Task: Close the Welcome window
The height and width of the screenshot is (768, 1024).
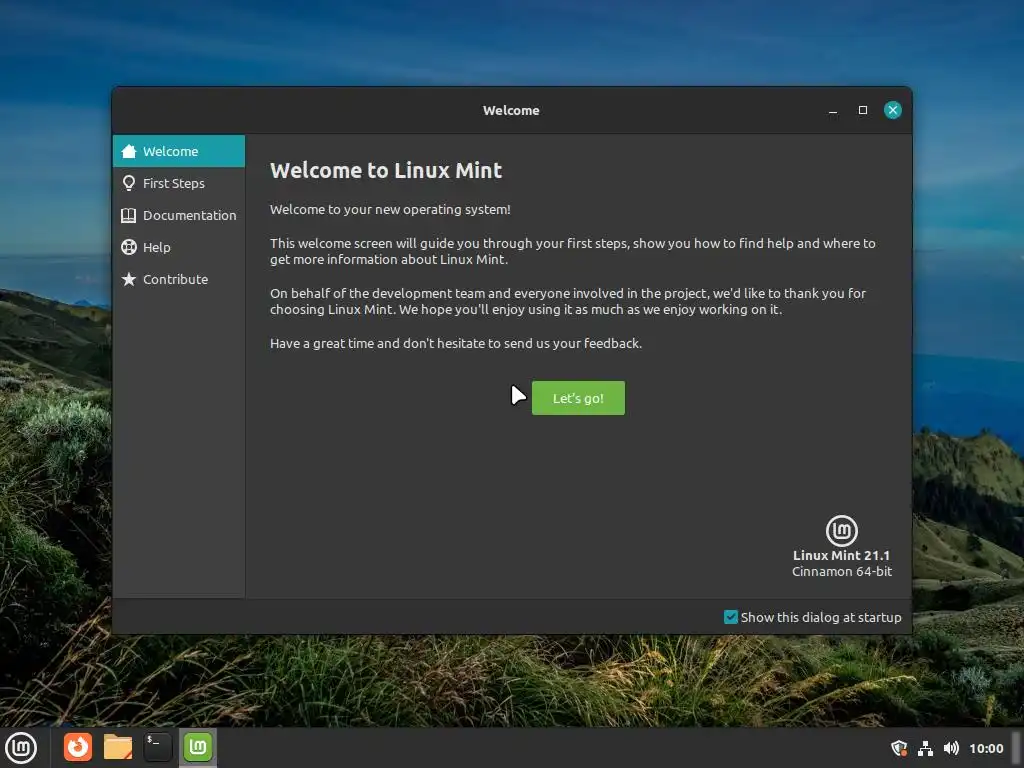Action: [x=893, y=110]
